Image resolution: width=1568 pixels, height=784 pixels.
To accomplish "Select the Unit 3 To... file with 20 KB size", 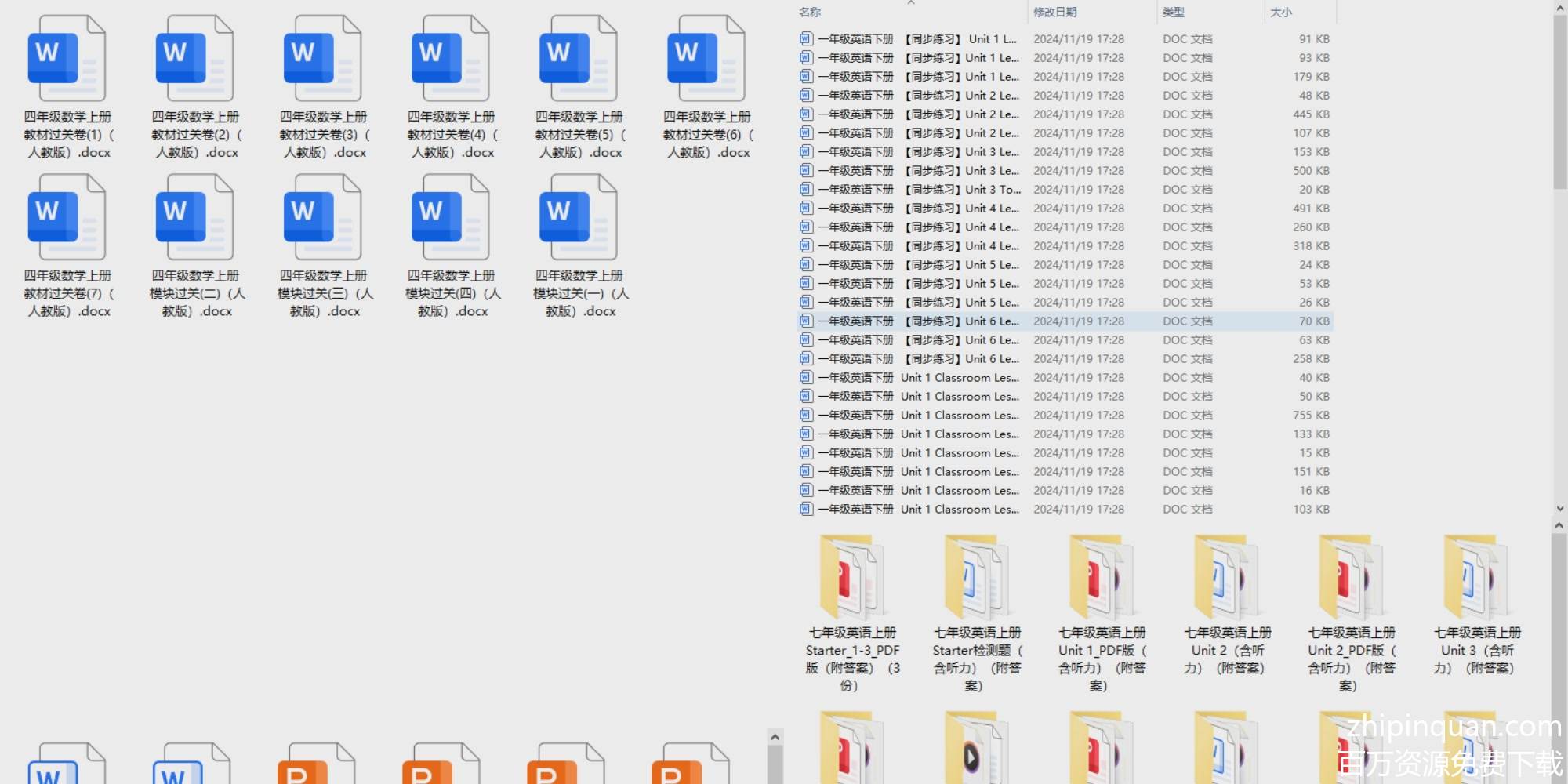I will [917, 190].
